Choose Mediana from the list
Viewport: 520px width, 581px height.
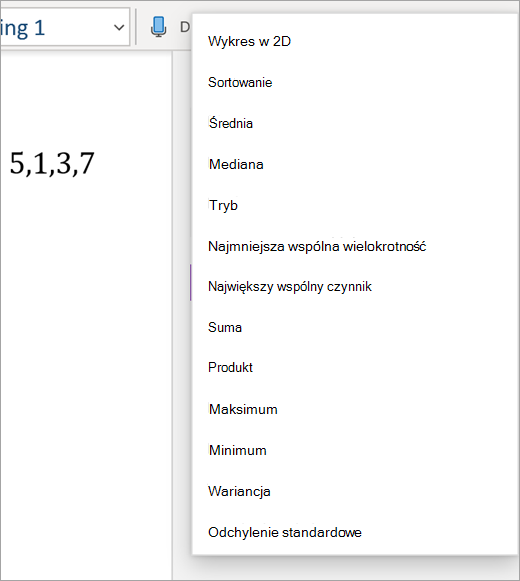click(236, 164)
